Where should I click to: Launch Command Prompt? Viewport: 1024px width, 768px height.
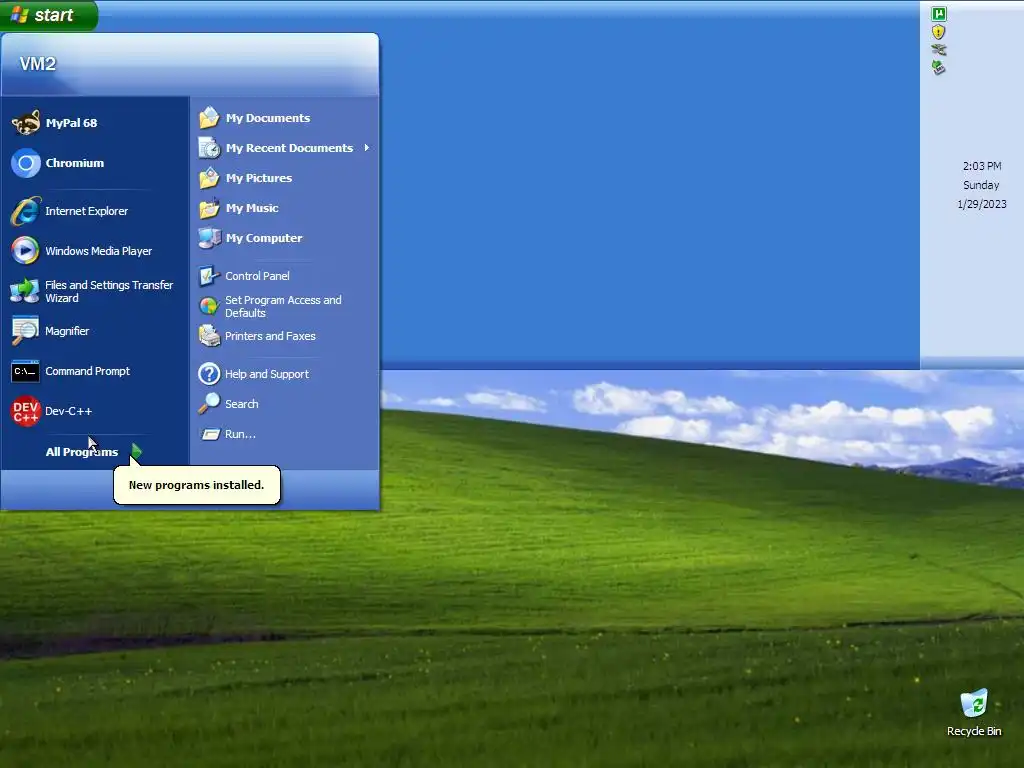coord(95,371)
